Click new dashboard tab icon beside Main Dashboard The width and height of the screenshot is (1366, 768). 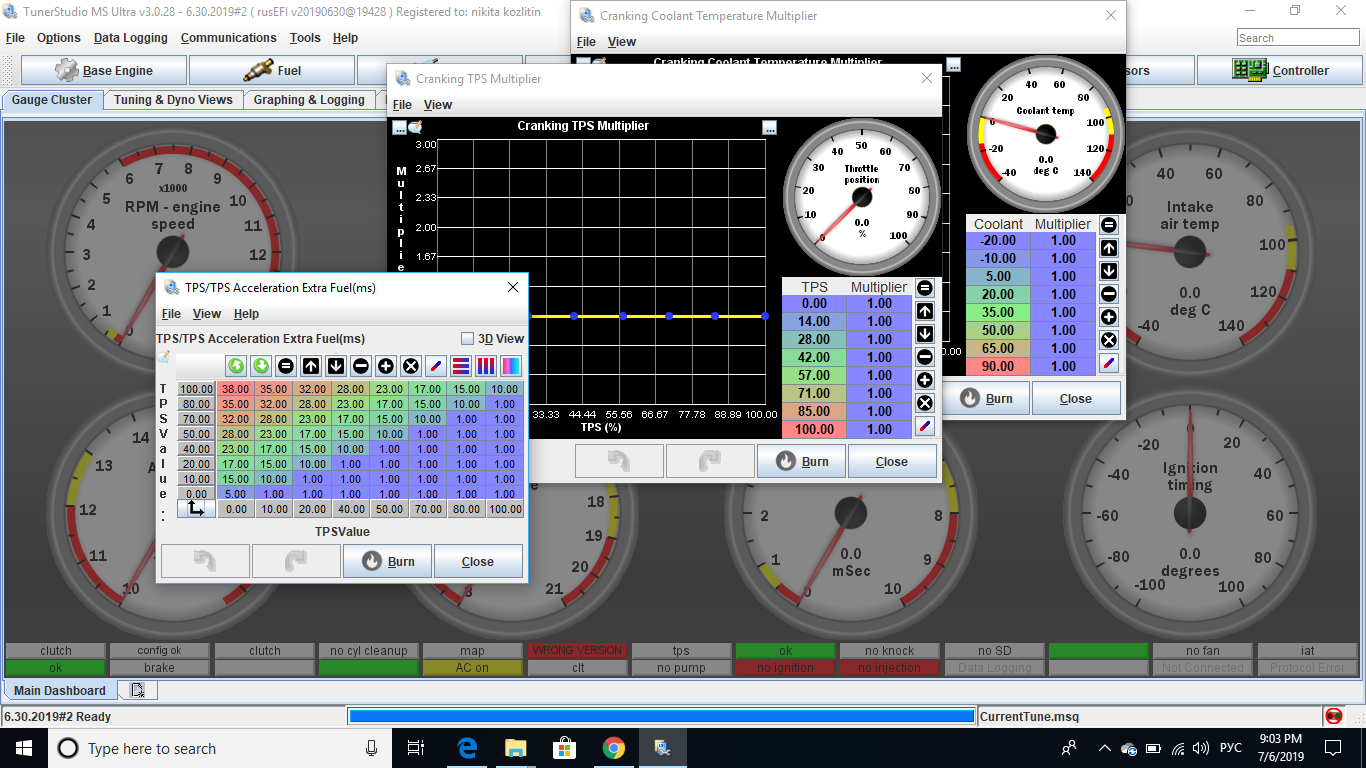pyautogui.click(x=137, y=690)
